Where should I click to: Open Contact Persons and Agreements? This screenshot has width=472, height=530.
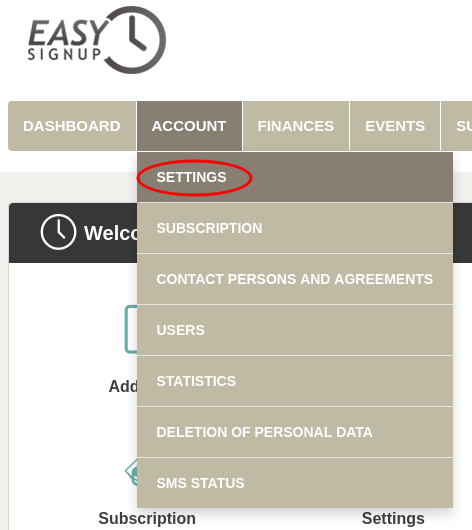(295, 279)
